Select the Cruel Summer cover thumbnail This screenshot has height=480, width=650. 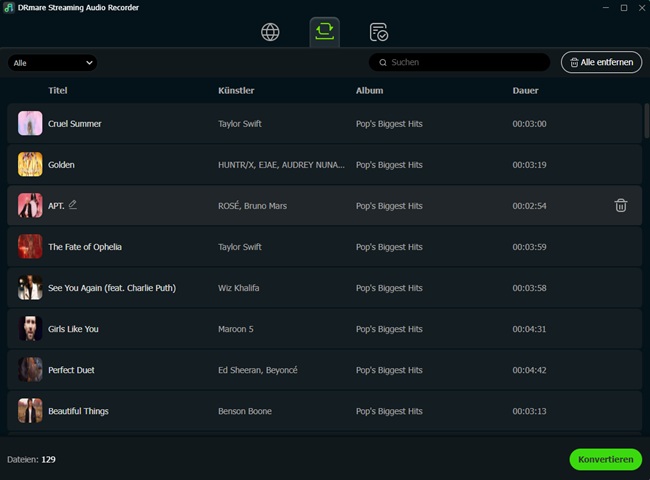[30, 123]
